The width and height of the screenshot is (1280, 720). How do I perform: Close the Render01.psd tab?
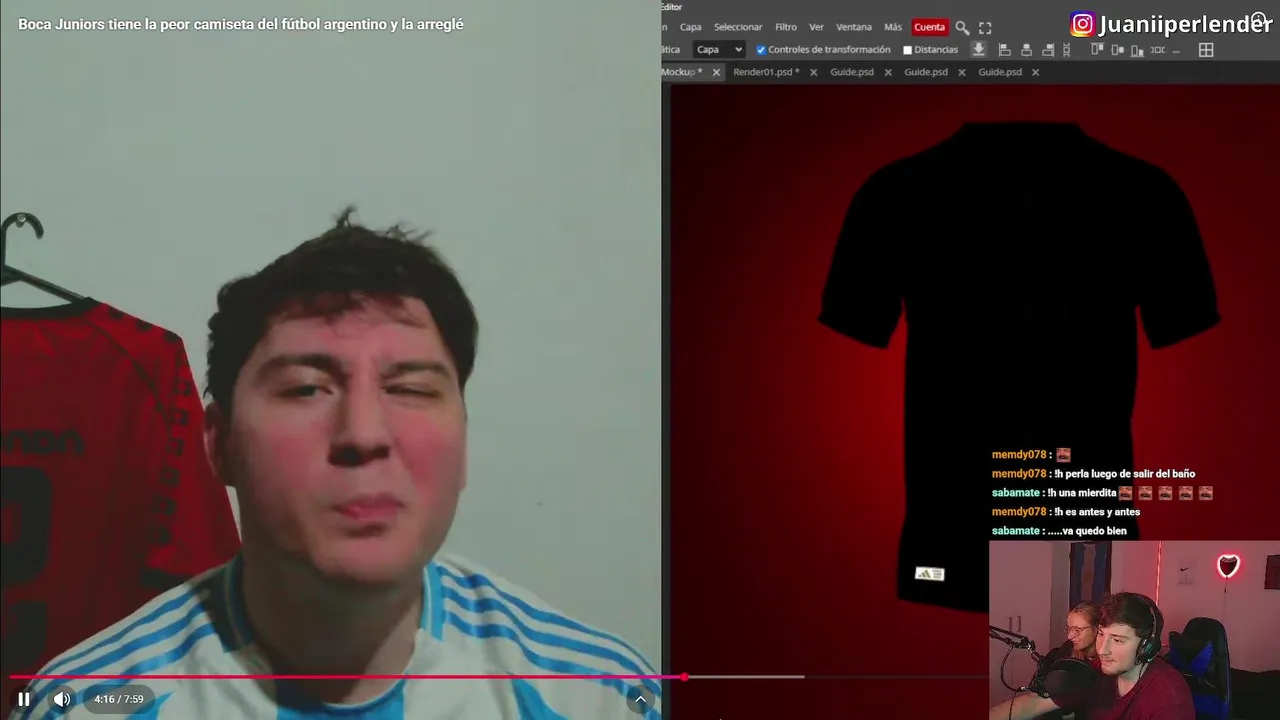coord(813,72)
